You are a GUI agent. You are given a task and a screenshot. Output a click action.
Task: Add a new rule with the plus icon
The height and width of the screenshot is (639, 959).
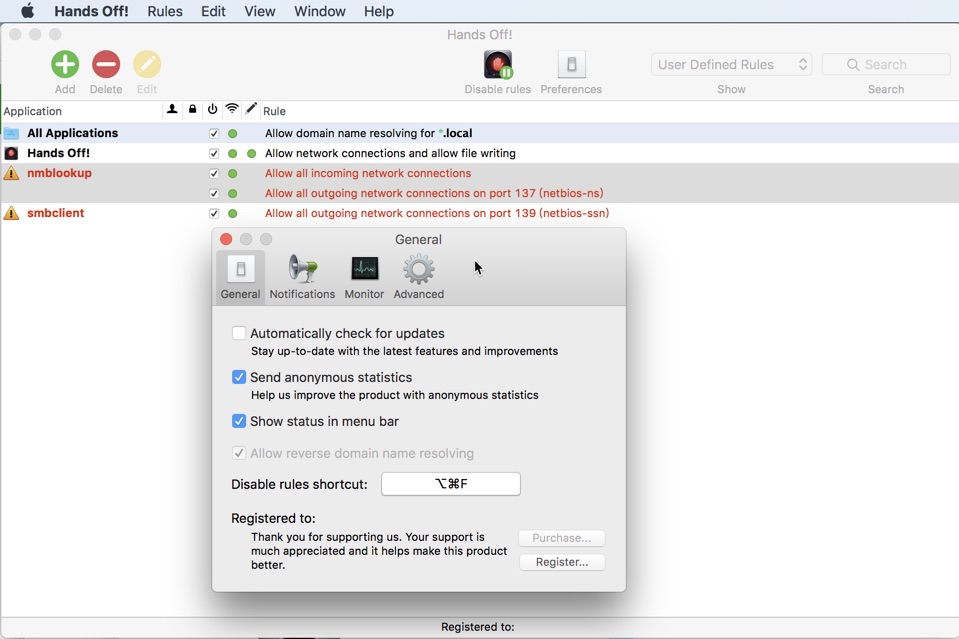64,64
